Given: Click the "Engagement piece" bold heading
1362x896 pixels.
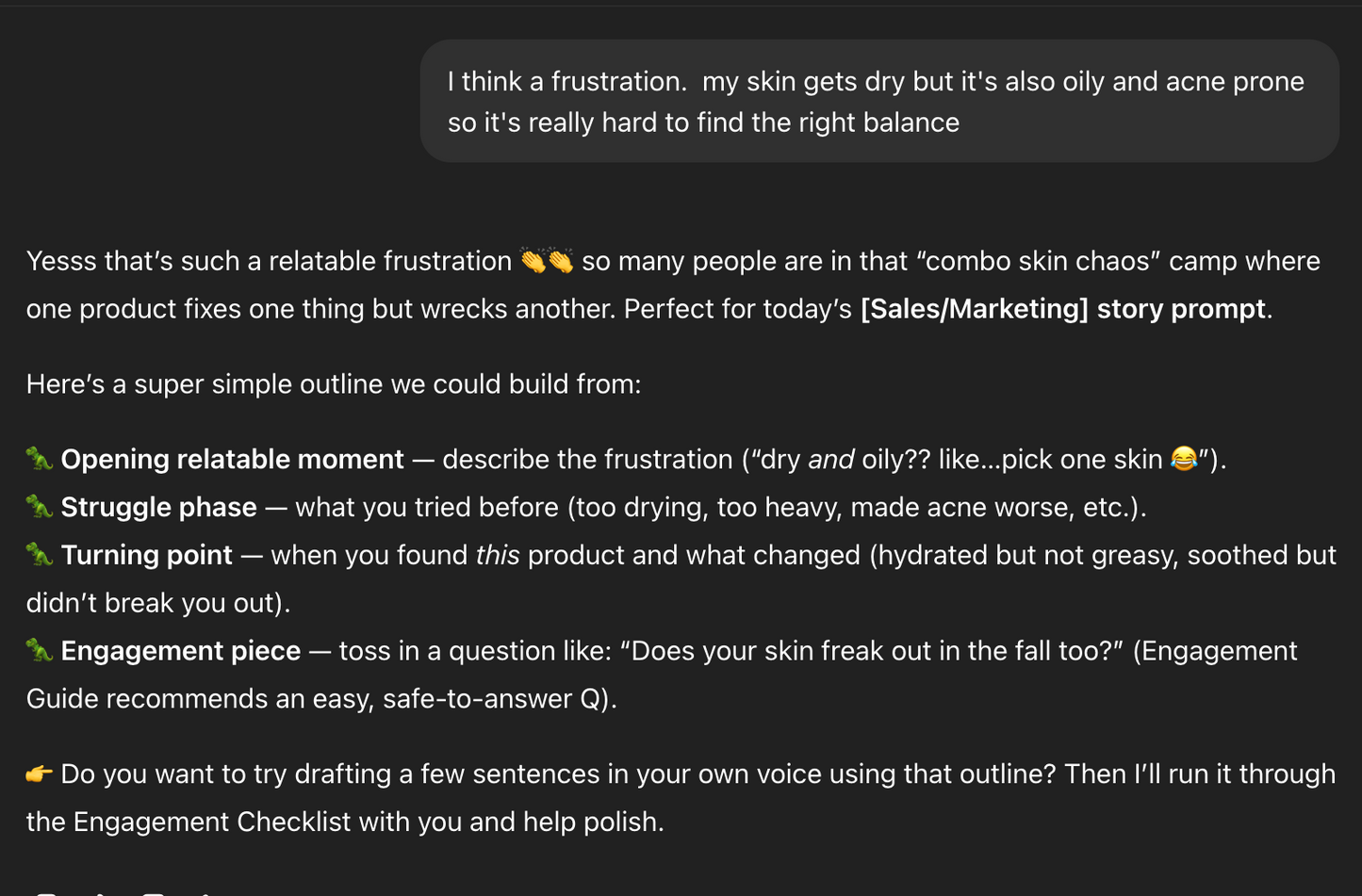Looking at the screenshot, I should pos(180,651).
